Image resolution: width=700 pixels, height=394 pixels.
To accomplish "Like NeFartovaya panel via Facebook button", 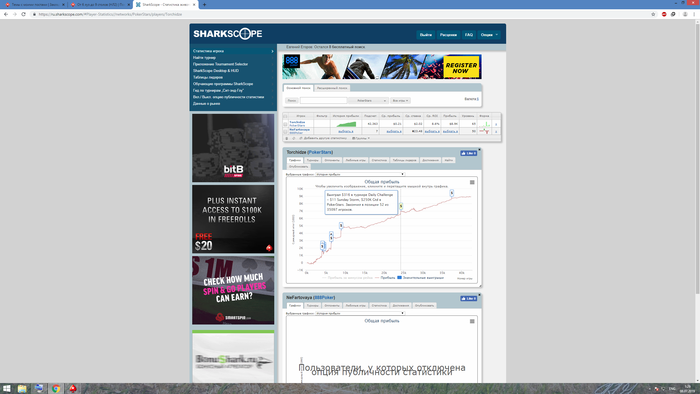I will [x=468, y=299].
